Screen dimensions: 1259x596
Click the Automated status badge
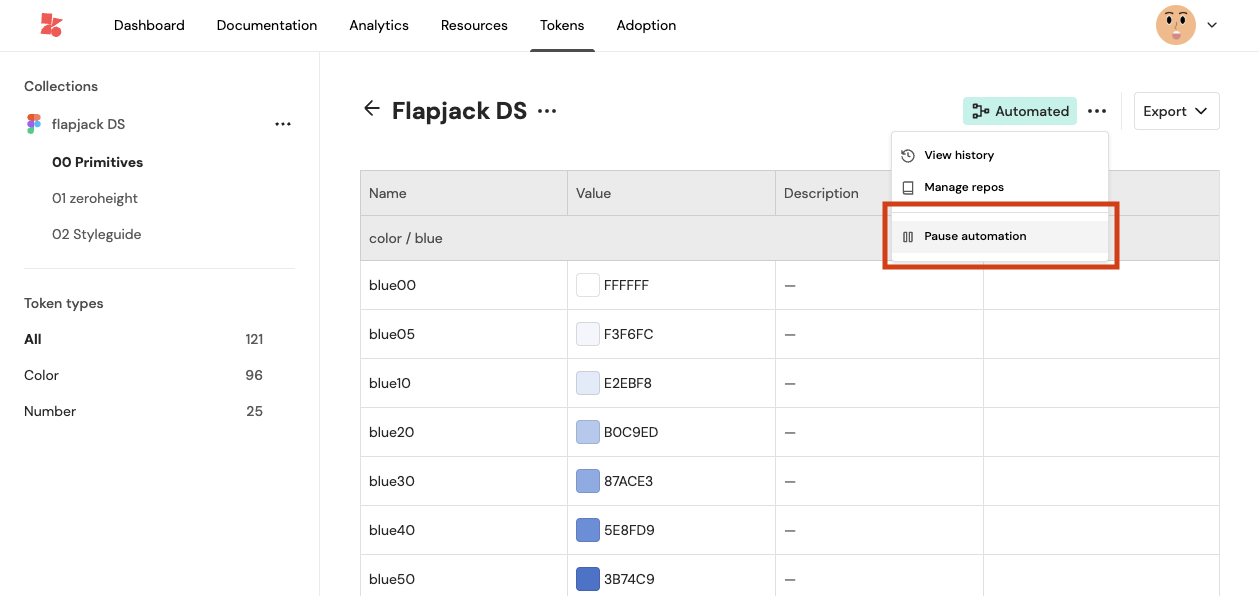click(x=1019, y=111)
